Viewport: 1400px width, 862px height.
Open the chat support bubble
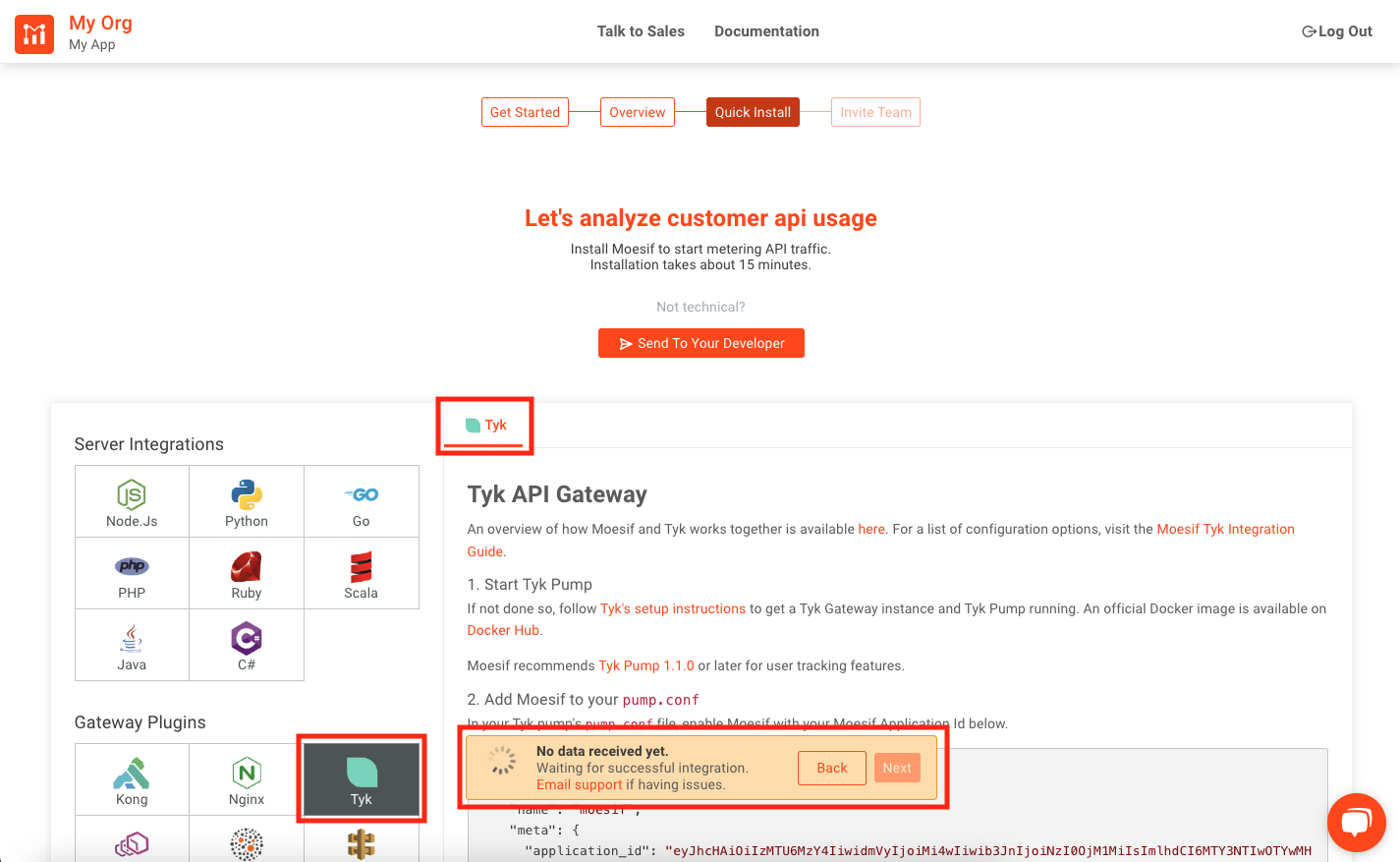(1357, 823)
